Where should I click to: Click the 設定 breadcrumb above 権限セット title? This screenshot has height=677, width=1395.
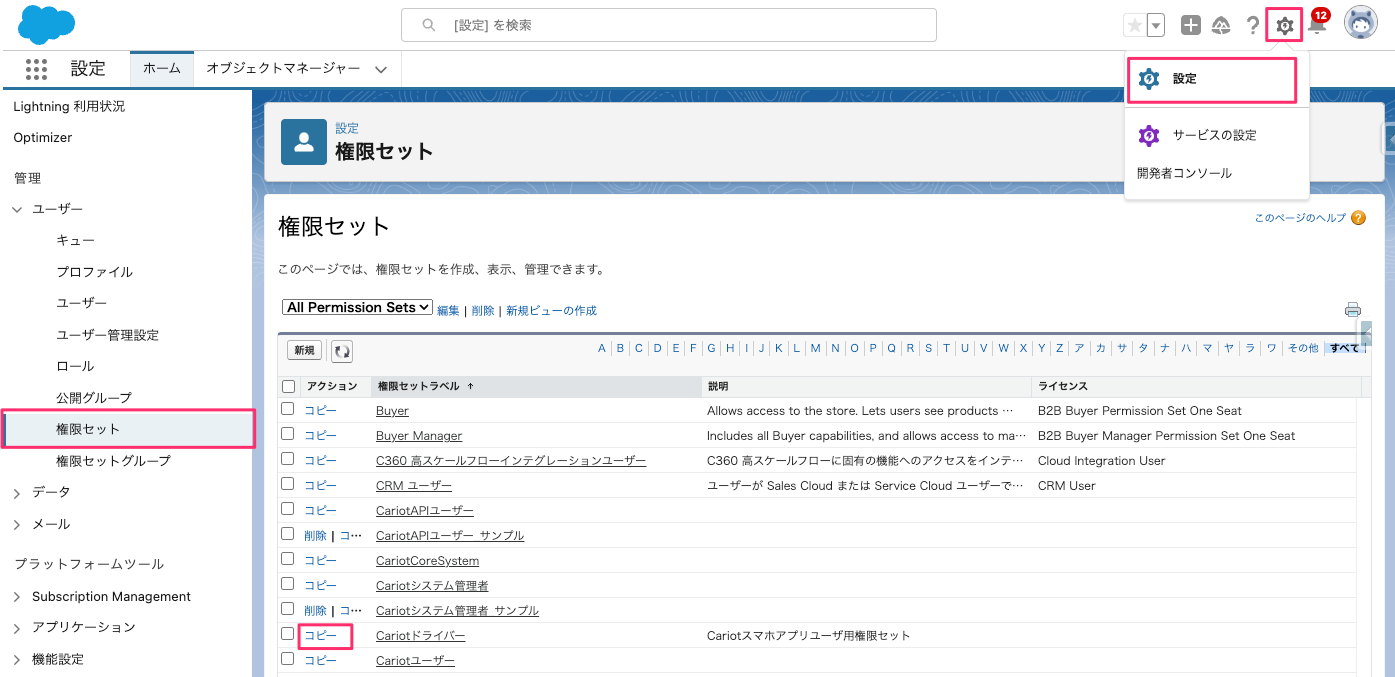click(x=347, y=128)
